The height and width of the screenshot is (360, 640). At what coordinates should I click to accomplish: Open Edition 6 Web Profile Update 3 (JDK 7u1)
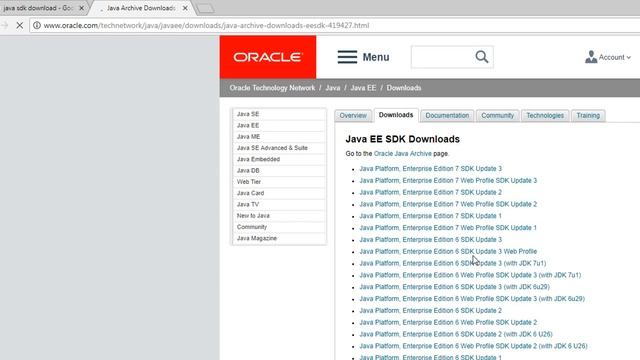tap(470, 275)
